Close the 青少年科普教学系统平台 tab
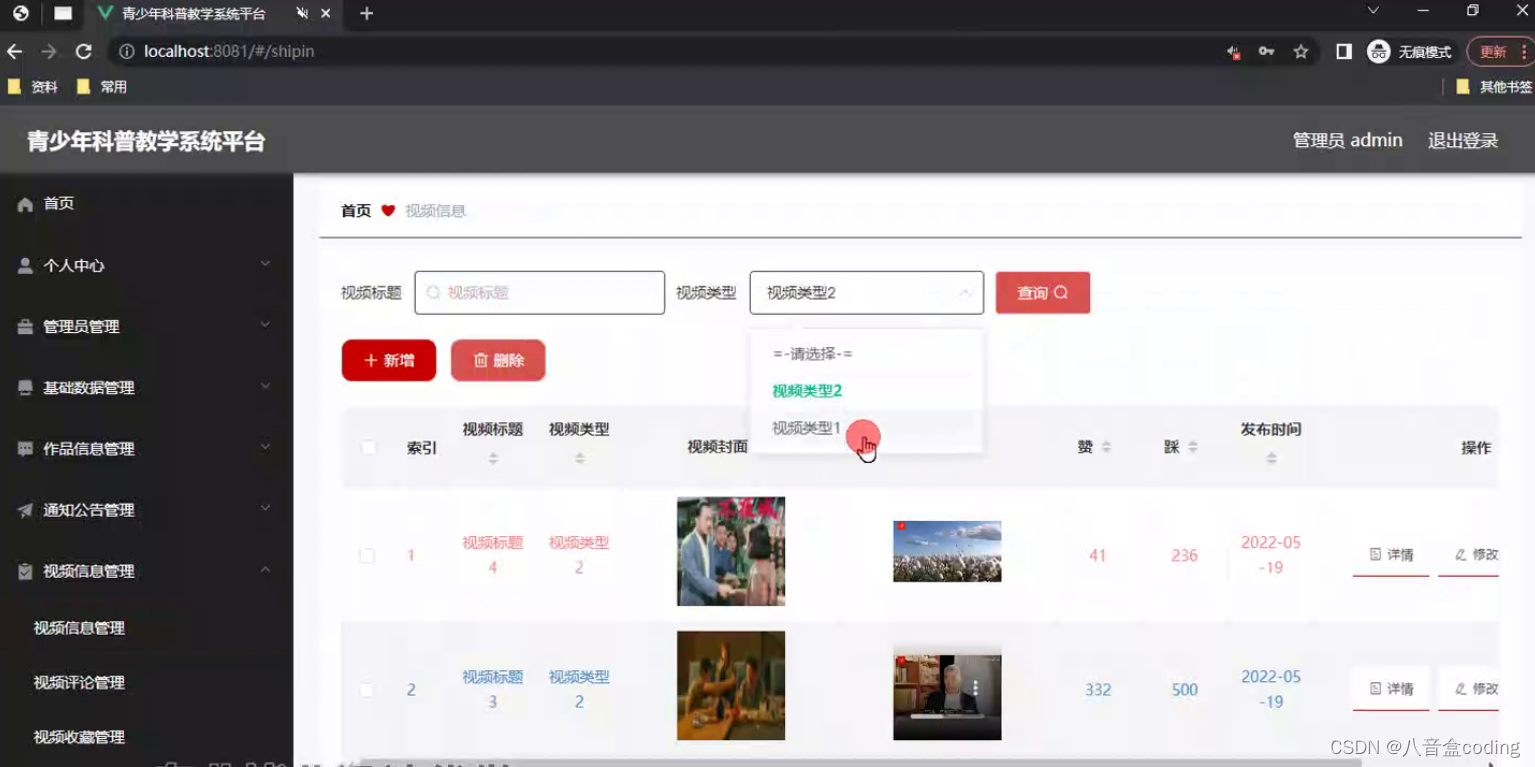Viewport: 1535px width, 767px height. (x=326, y=14)
